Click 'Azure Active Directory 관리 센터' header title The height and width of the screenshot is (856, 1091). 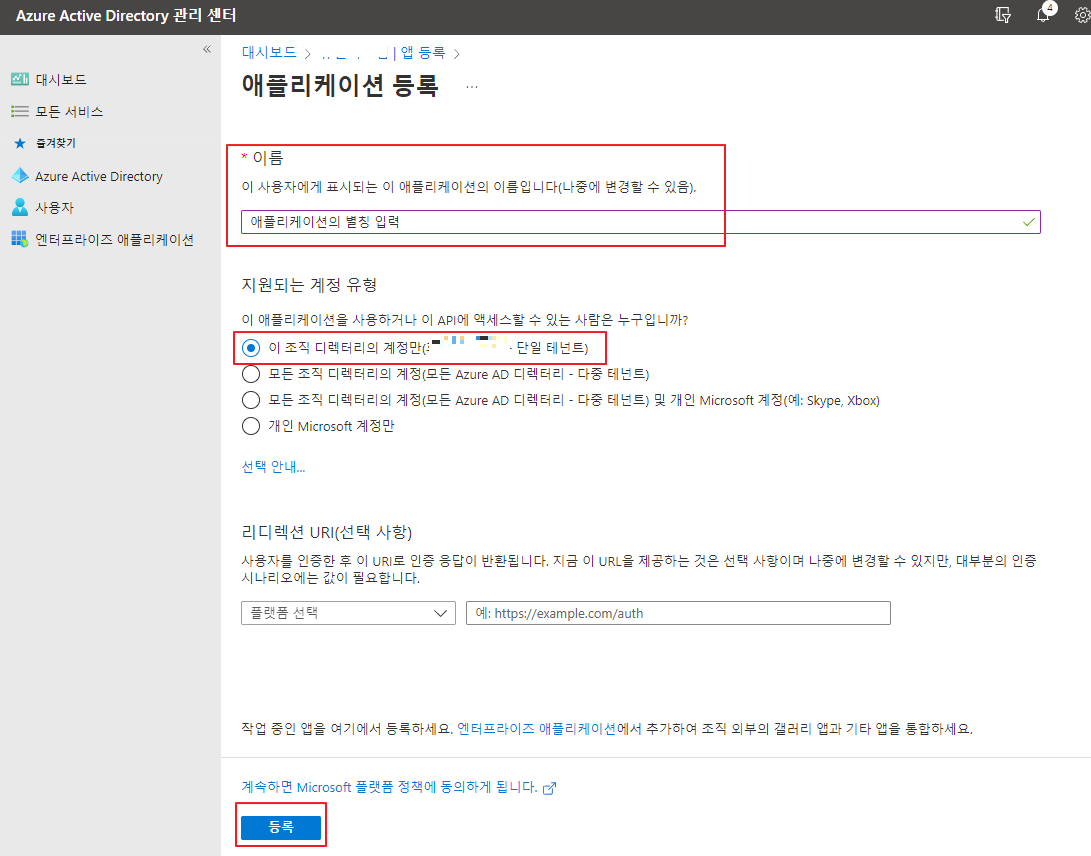[x=126, y=15]
